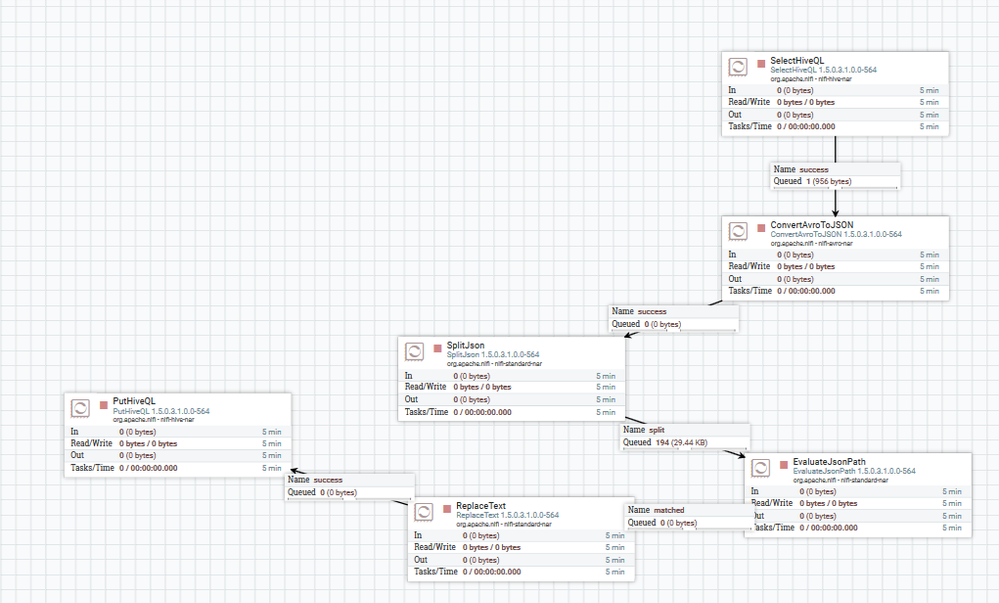Click the In row of SelectHiveQL
The image size is (999, 603).
pos(835,91)
